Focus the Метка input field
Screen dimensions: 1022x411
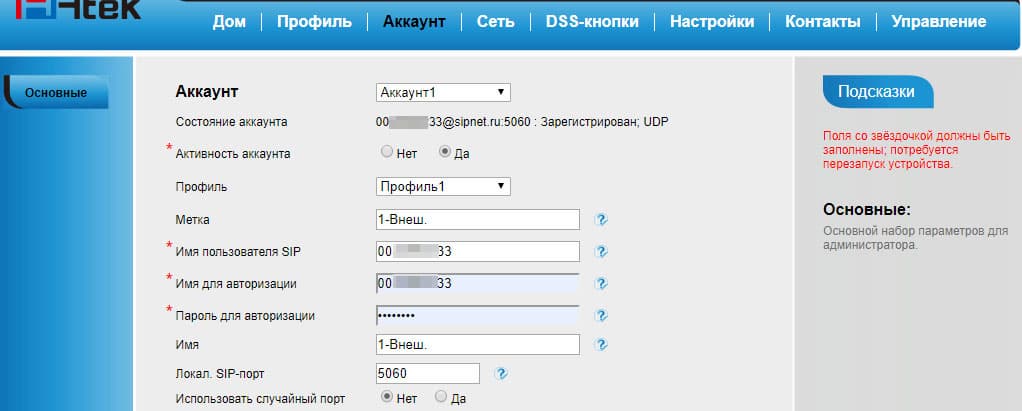(x=478, y=220)
